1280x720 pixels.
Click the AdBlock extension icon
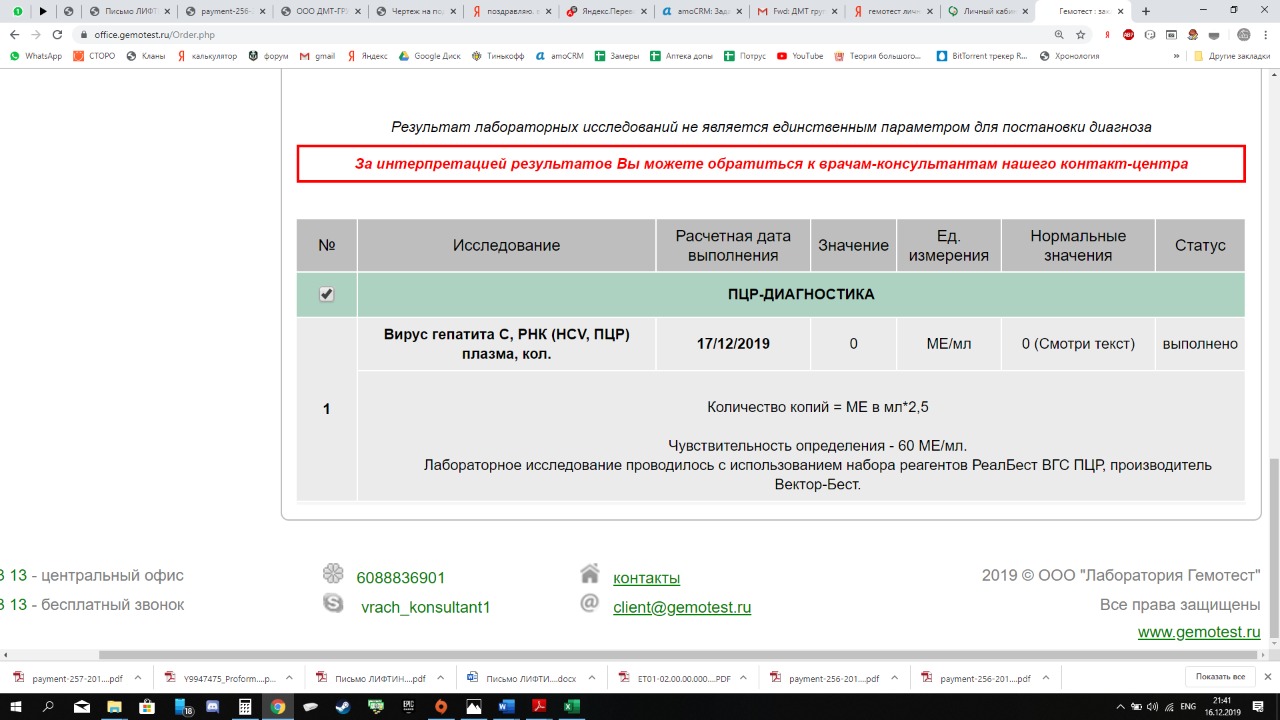1128,34
